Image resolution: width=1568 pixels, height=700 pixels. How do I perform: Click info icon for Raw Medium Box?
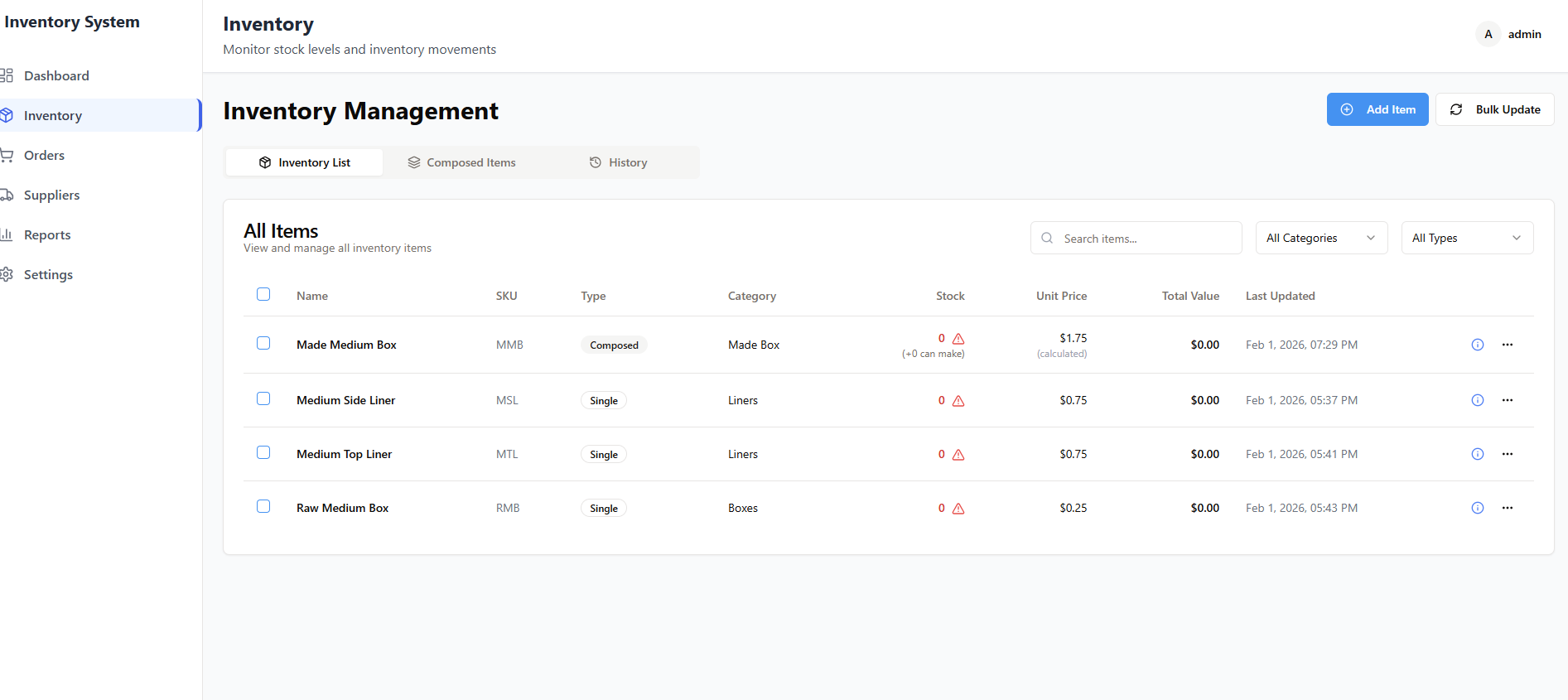coord(1477,508)
